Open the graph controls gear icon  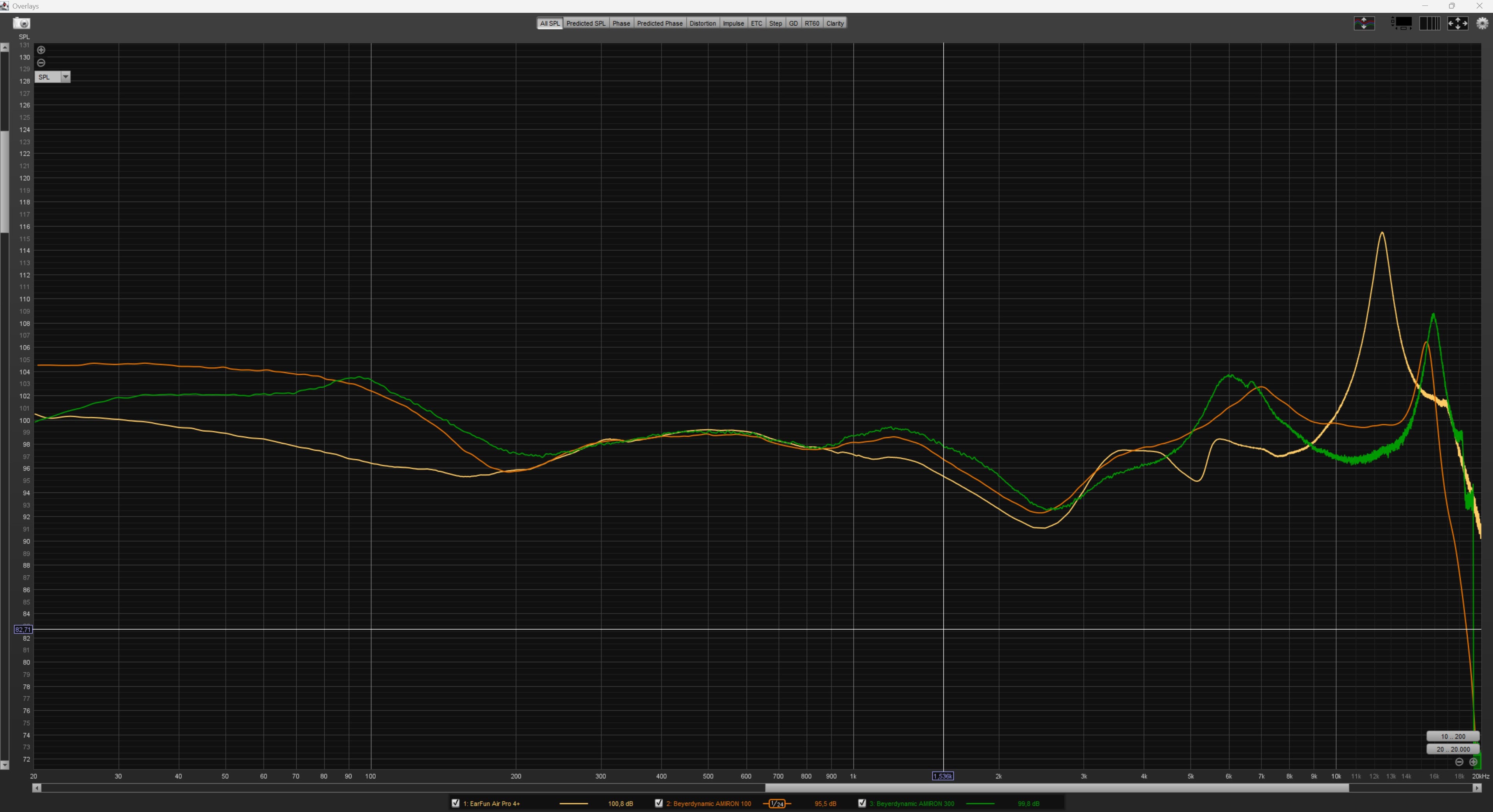1482,23
